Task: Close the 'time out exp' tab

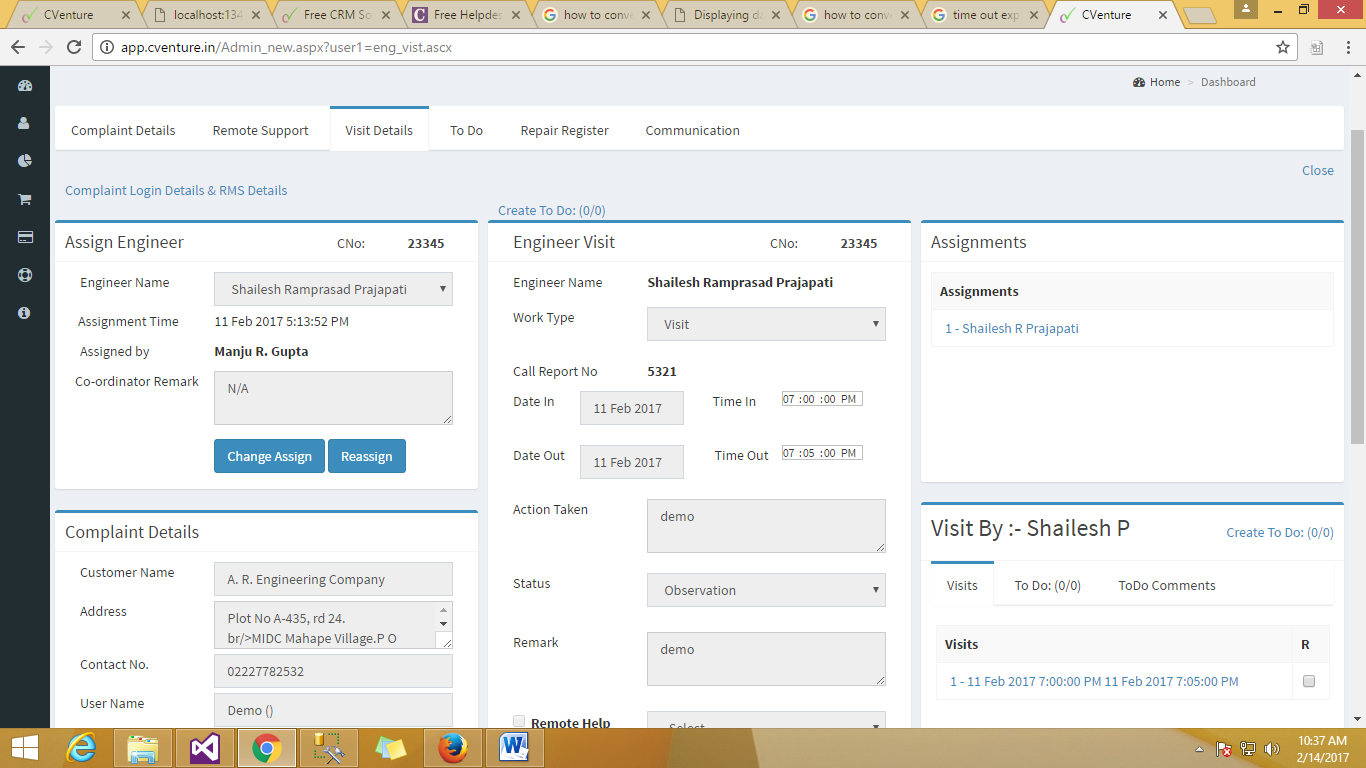Action: pyautogui.click(x=1034, y=15)
